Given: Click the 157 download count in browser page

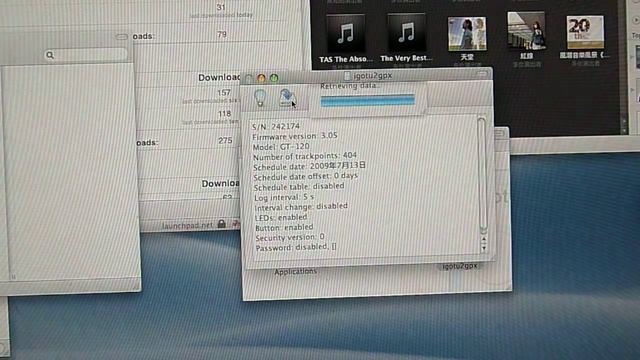Looking at the screenshot, I should click(224, 93).
